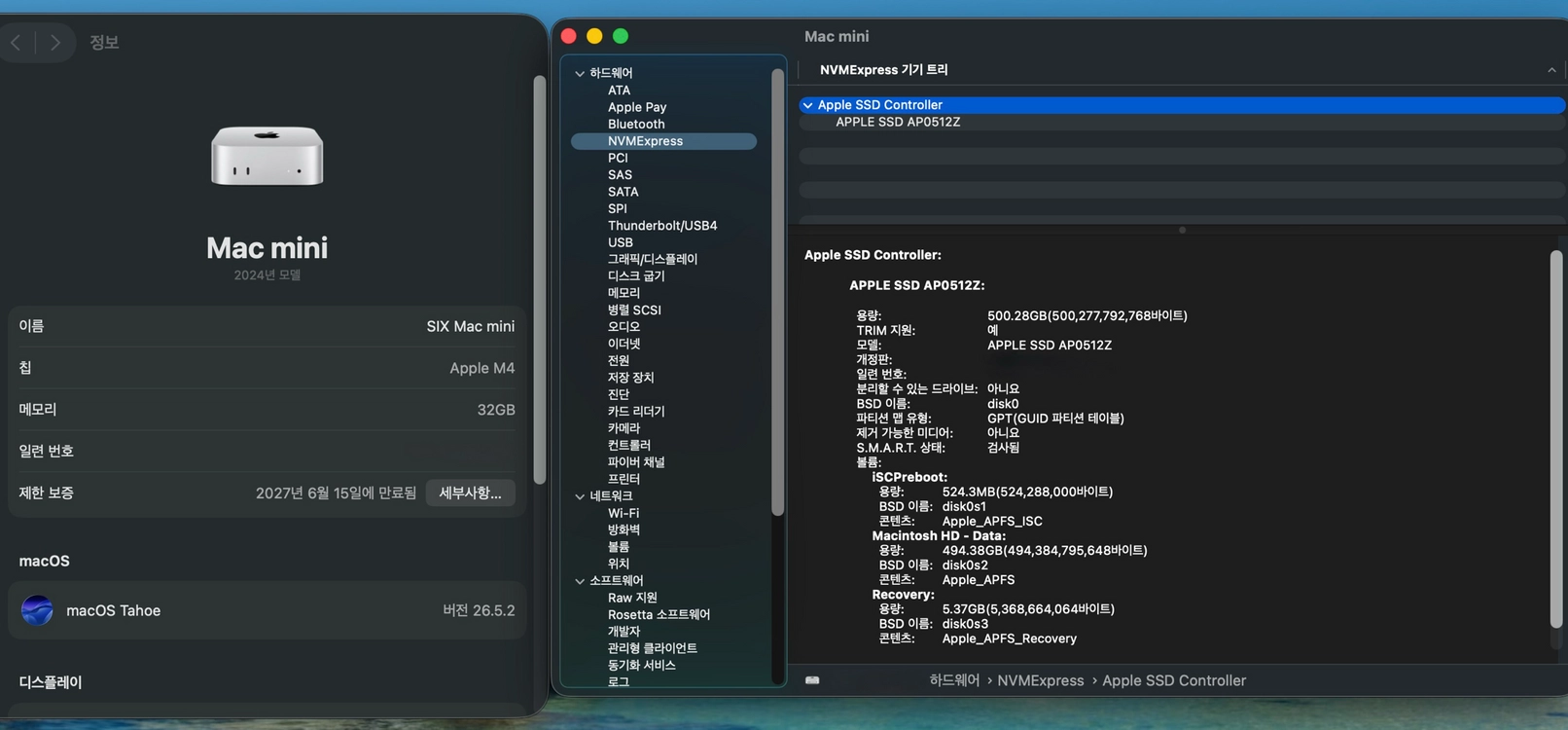Click the sidebar list vertical scrollbar

pos(777,292)
